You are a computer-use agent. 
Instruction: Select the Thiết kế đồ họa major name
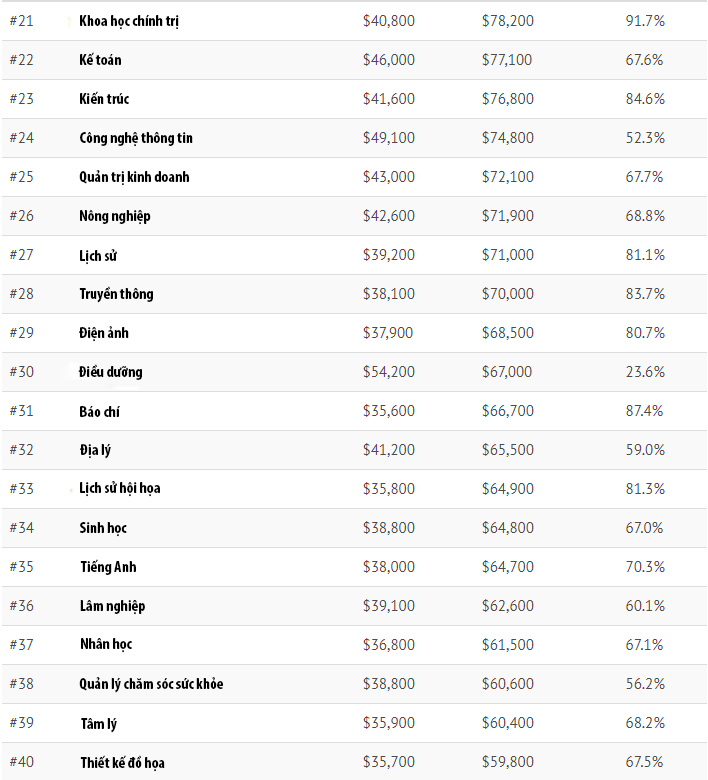123,762
